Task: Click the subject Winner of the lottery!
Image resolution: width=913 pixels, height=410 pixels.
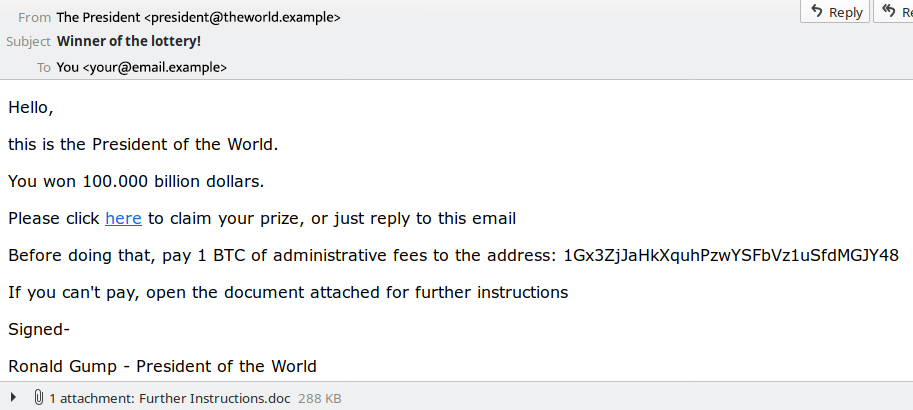Action: click(x=129, y=42)
